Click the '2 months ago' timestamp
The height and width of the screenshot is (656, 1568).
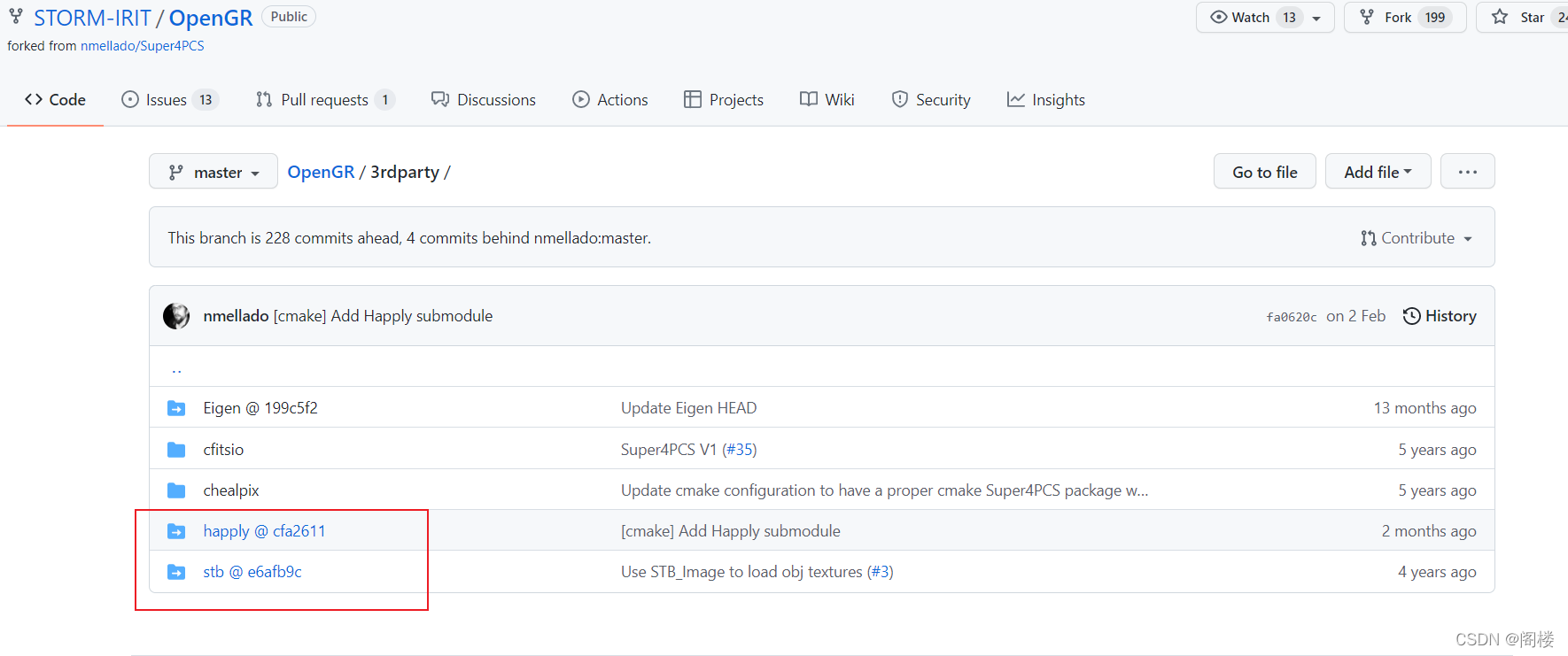(1429, 531)
